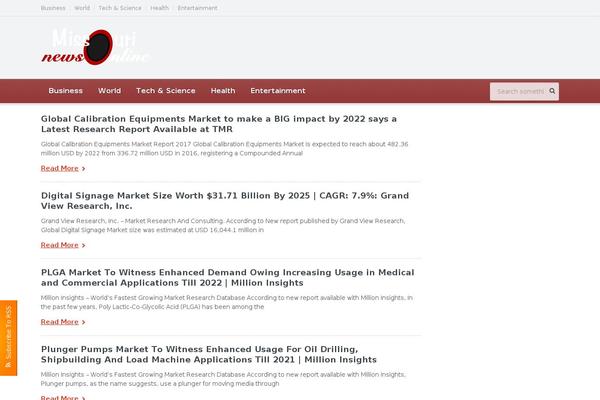Click Business in the top gray menu
The width and height of the screenshot is (600, 400).
(x=53, y=8)
